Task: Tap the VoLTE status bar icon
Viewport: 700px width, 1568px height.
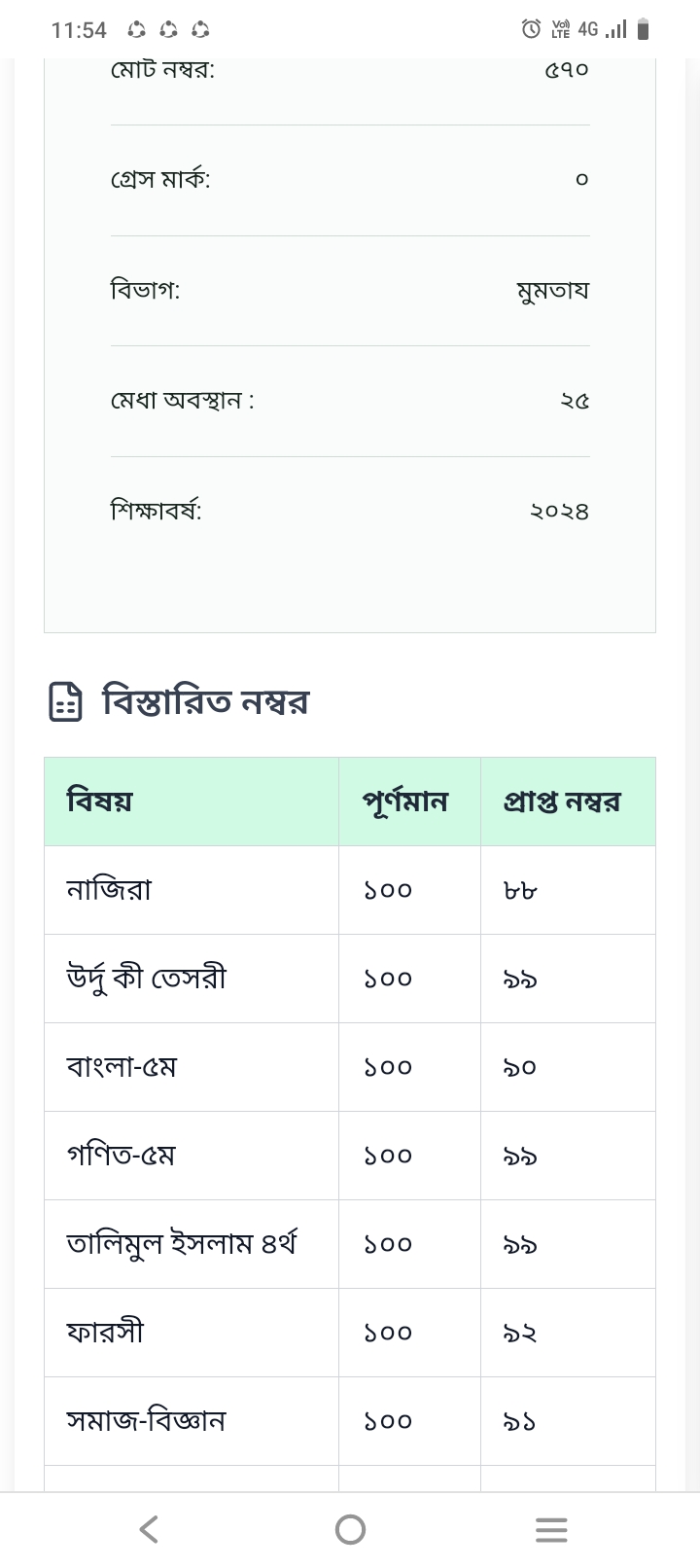Action: pos(561,29)
